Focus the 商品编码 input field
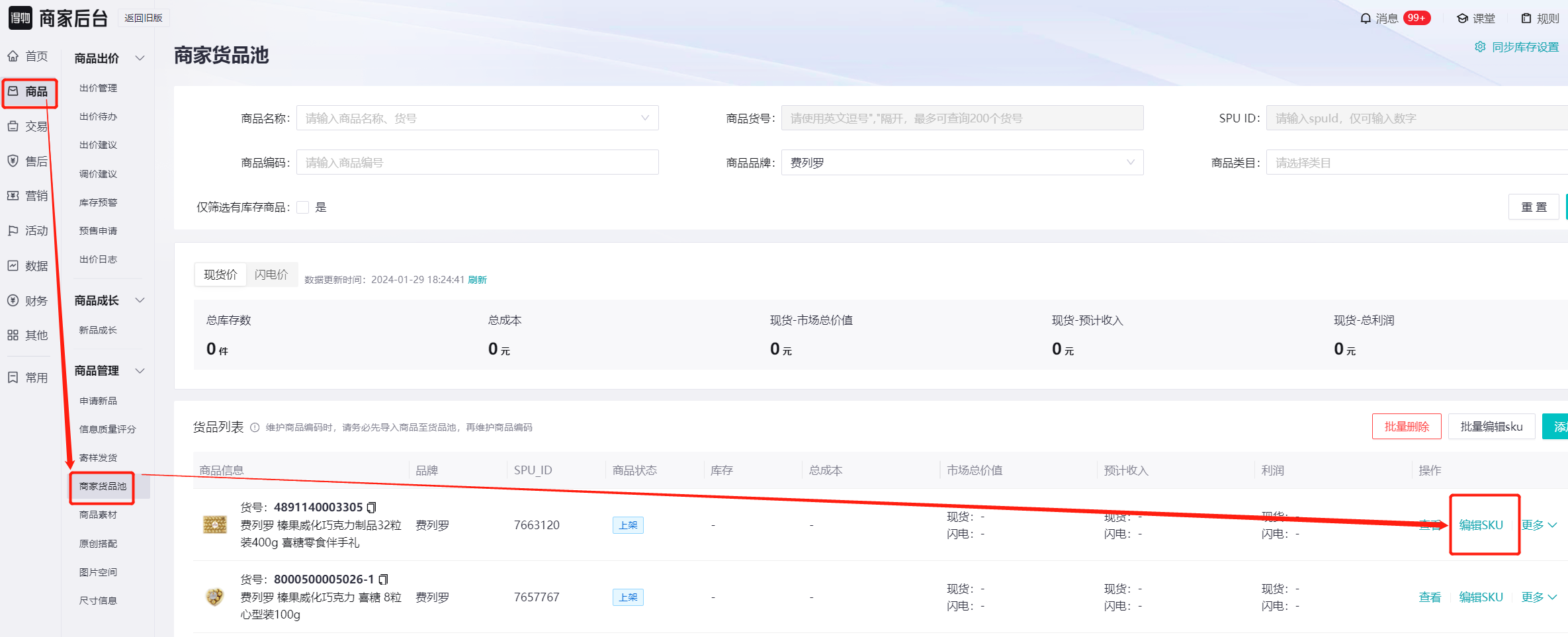 pyautogui.click(x=478, y=163)
